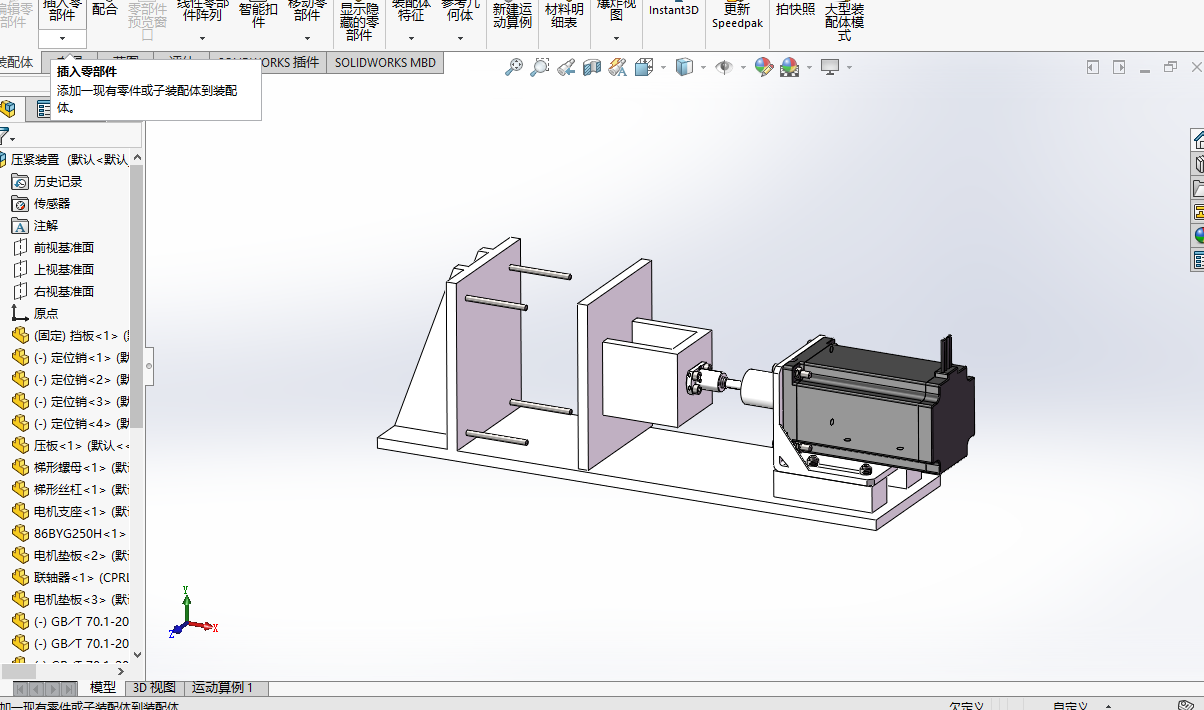Expand the View Settings monitor dropdown
Viewport: 1204px width, 710px height.
[x=849, y=68]
